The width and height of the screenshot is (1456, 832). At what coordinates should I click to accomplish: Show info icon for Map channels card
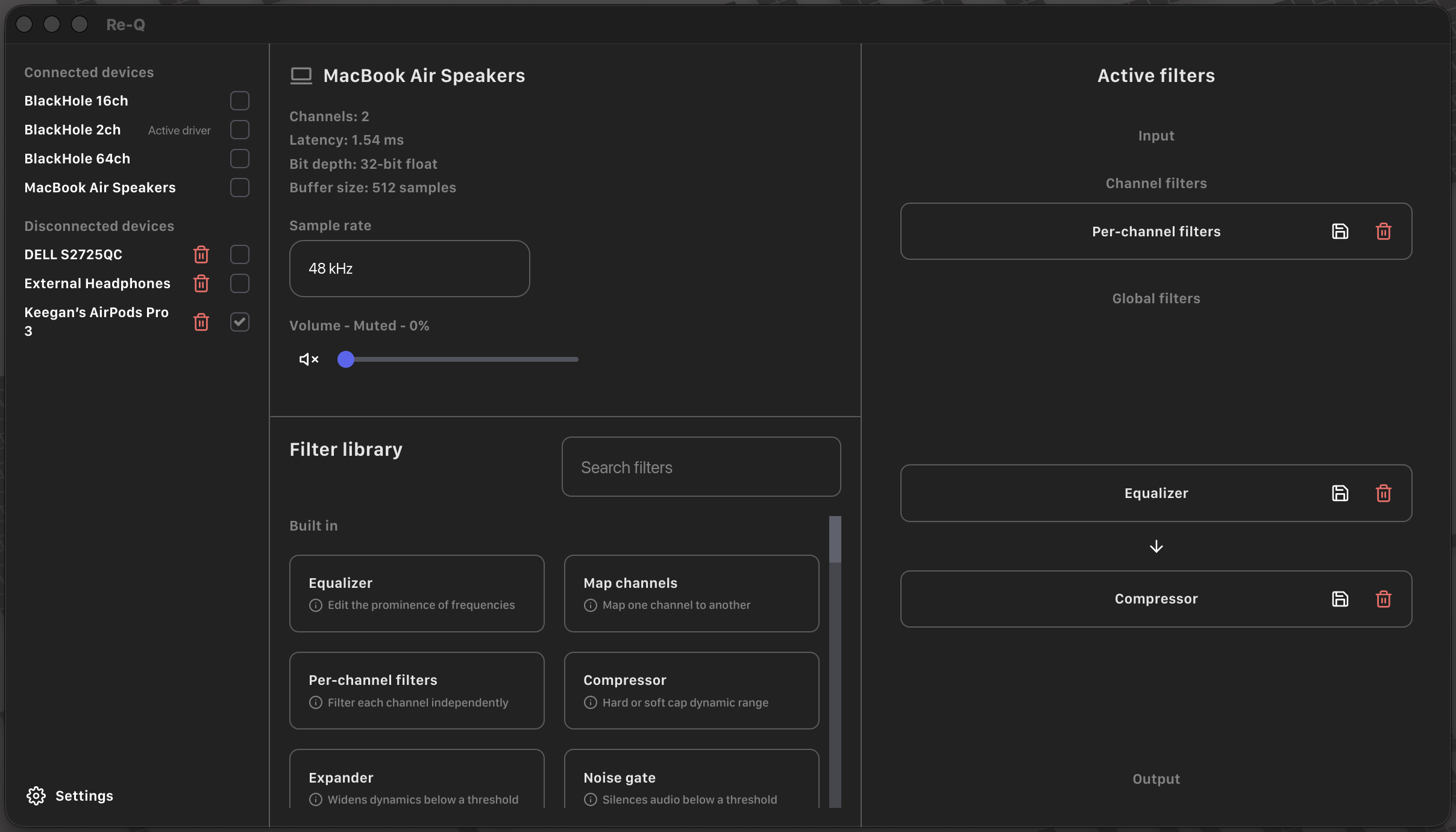coord(591,605)
